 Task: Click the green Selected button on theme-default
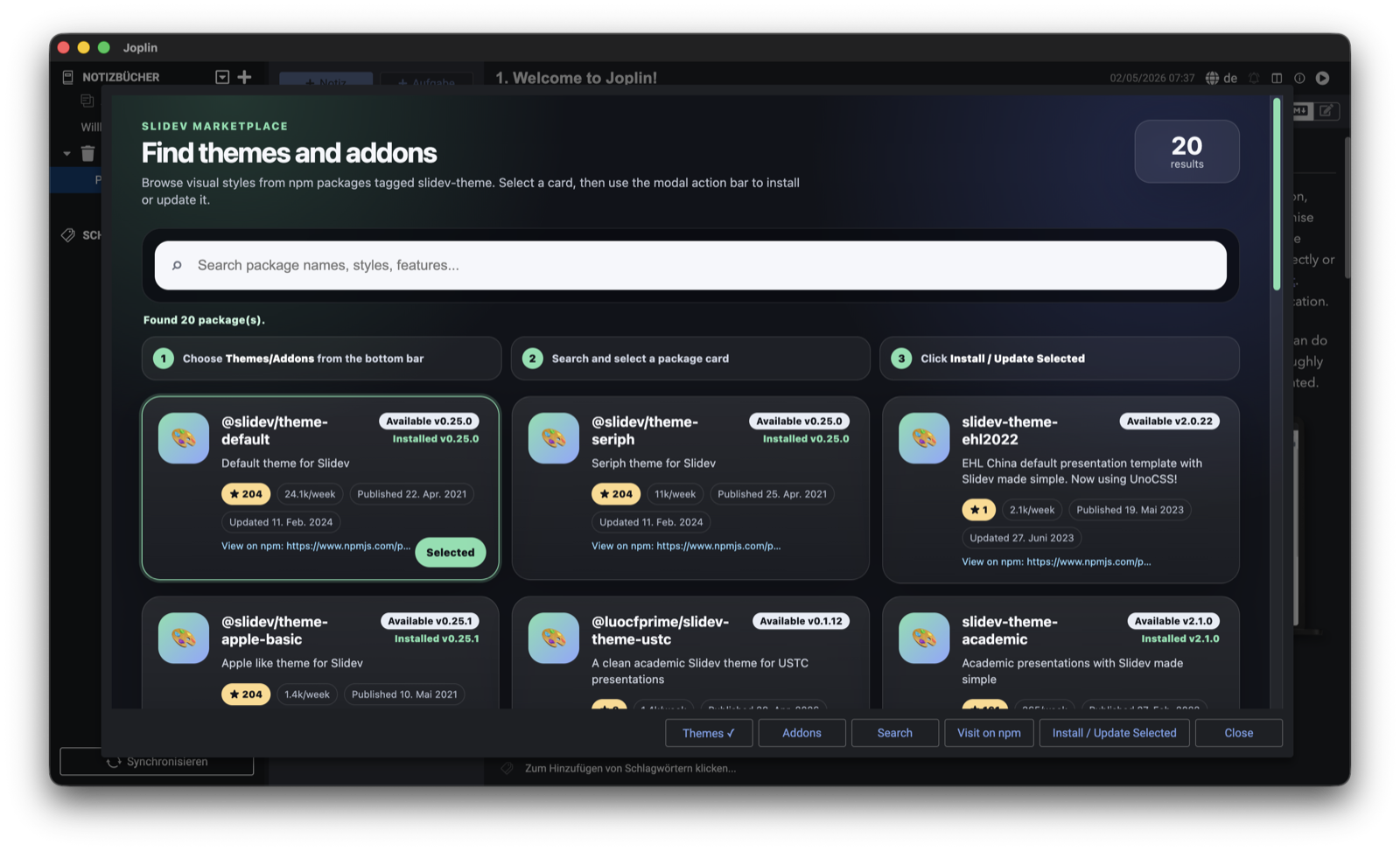point(451,553)
